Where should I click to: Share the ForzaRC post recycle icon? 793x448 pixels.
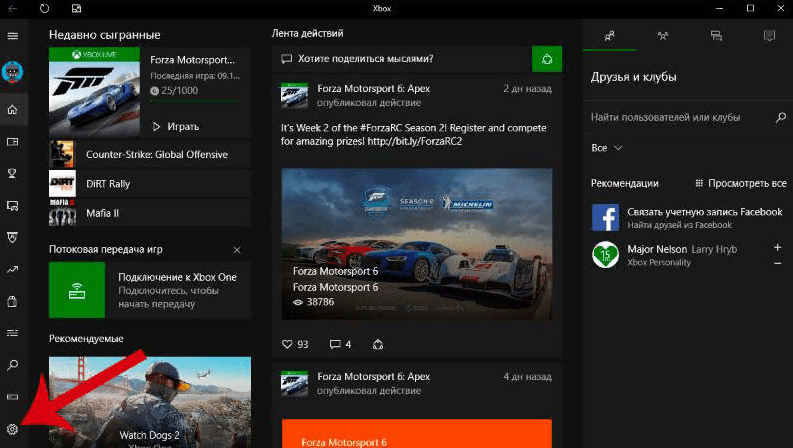point(378,344)
